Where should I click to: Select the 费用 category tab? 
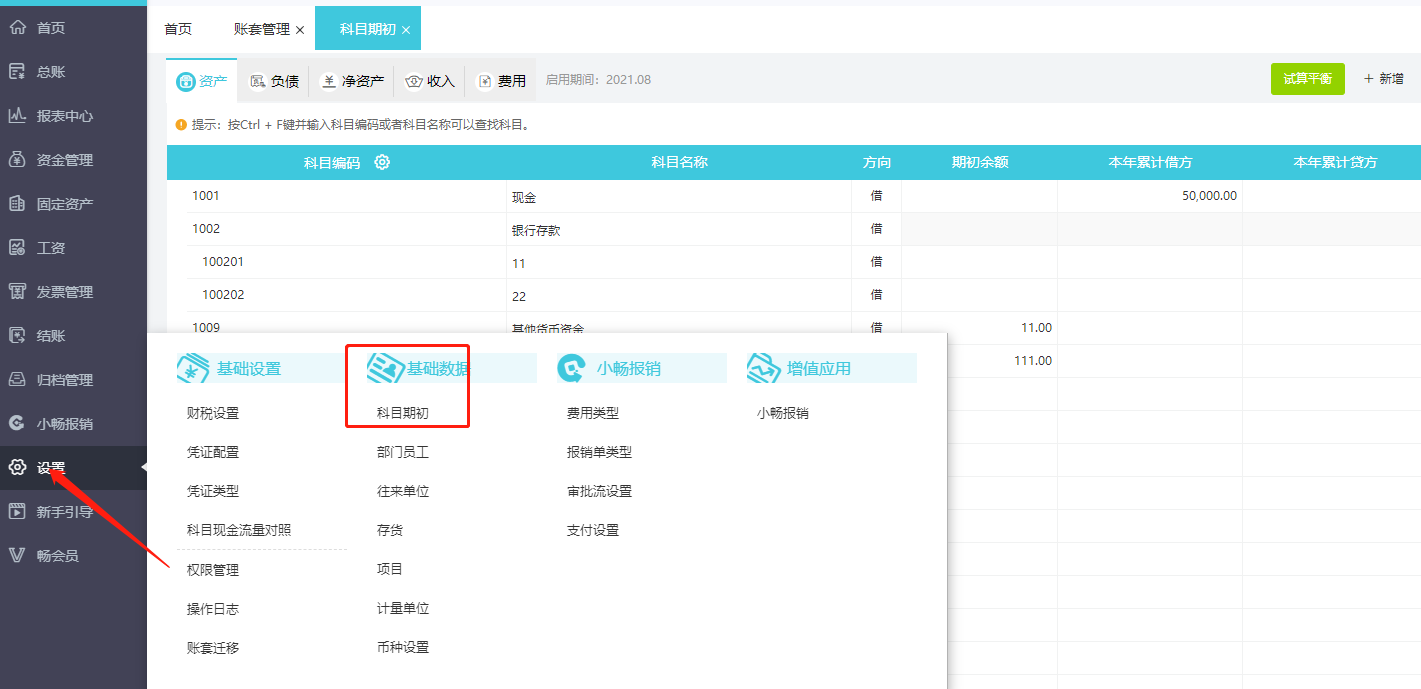click(x=501, y=81)
